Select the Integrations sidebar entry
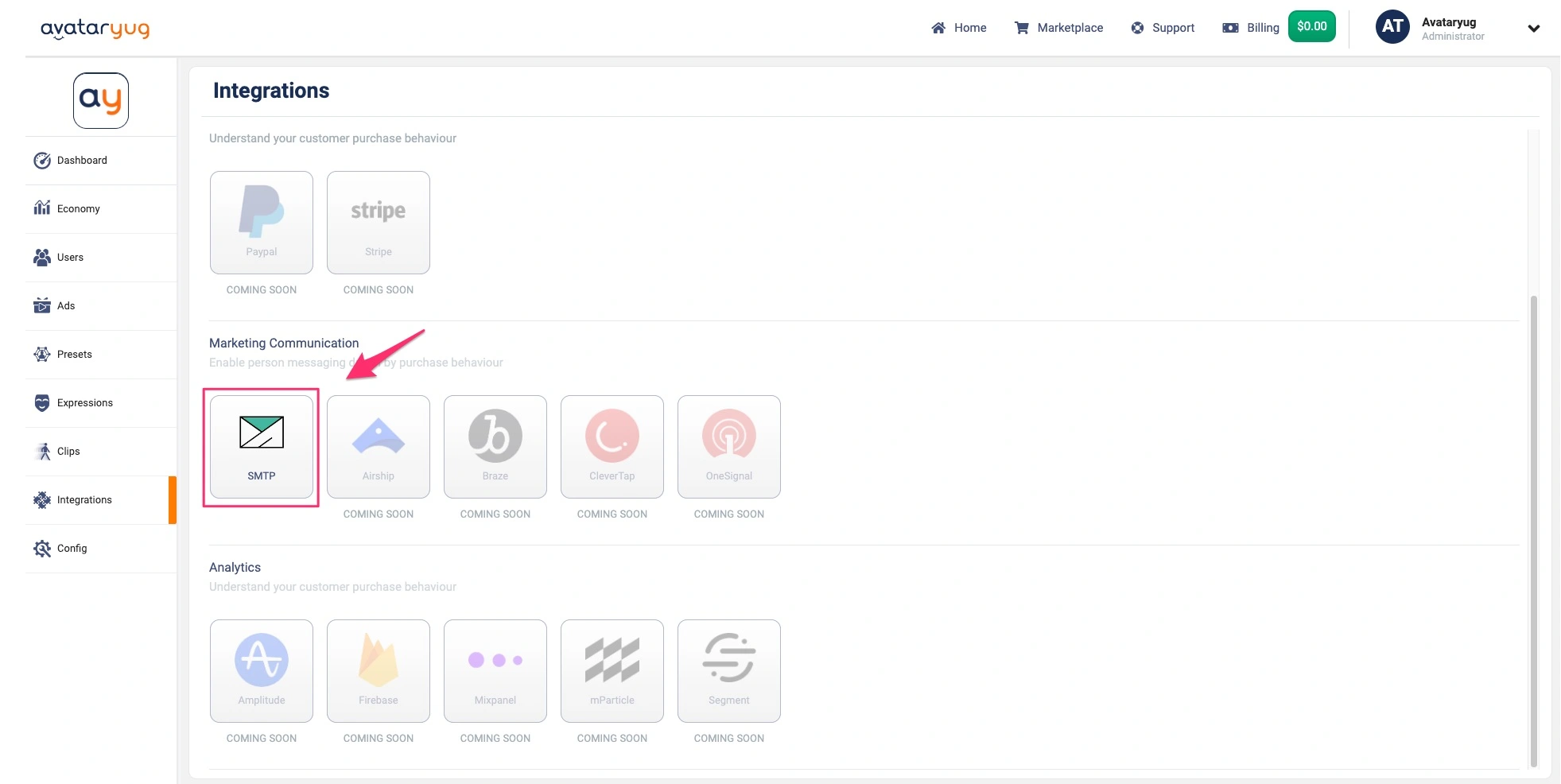1561x784 pixels. 83,499
